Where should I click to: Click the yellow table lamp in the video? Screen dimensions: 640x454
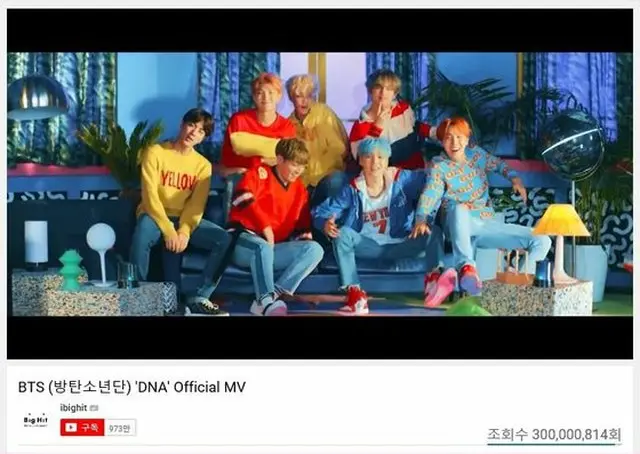click(561, 243)
